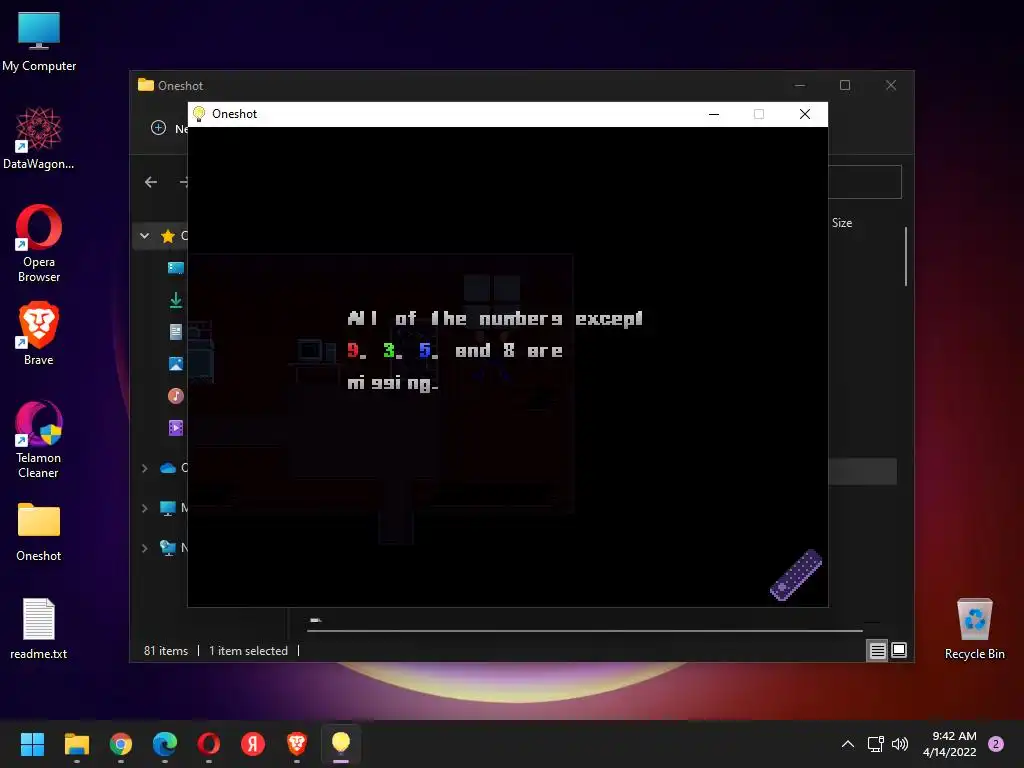1024x768 pixels.
Task: Minimize the Oneshot game window
Action: click(714, 114)
